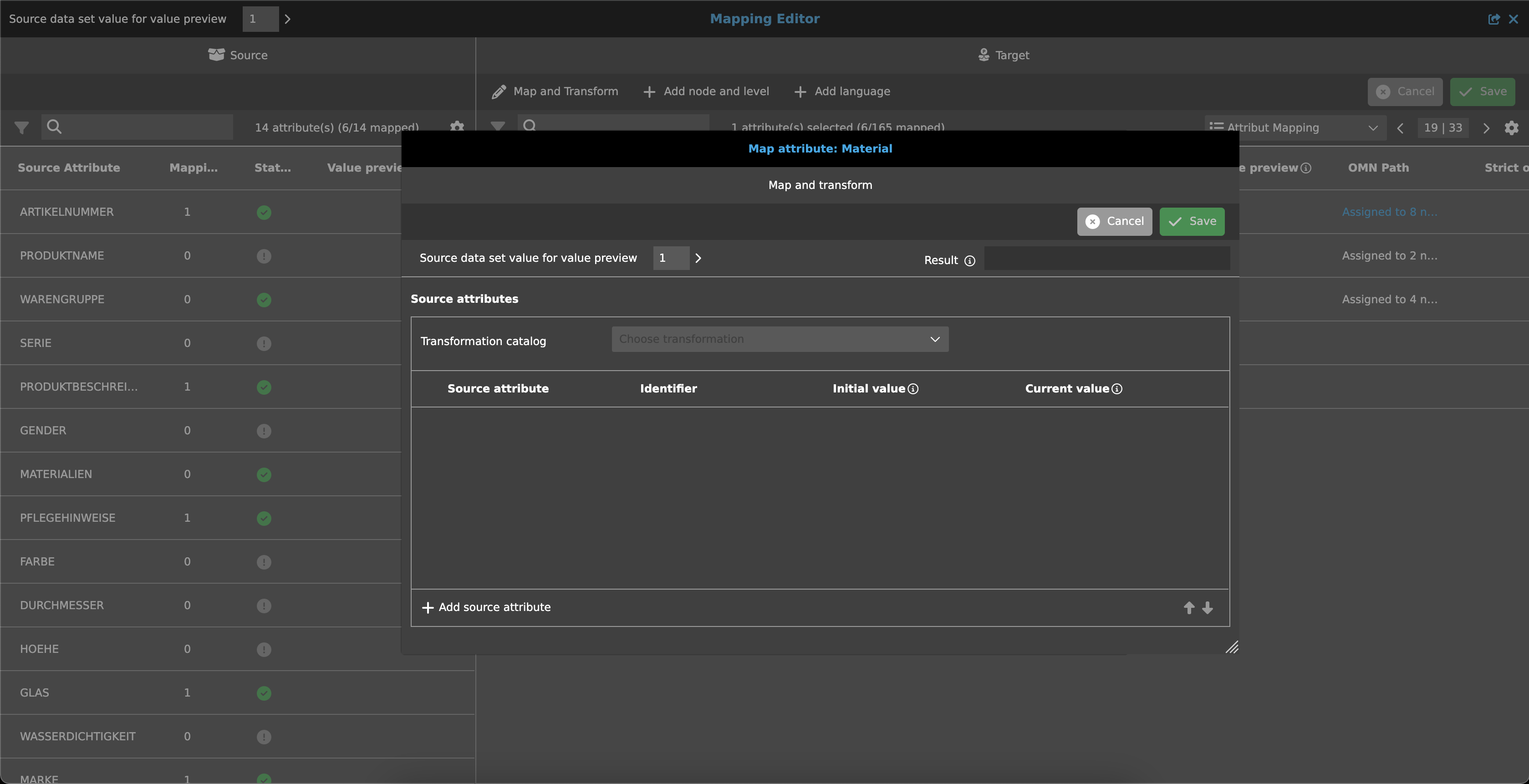
Task: Click ARTIKELNUMMER green status check
Action: click(264, 213)
